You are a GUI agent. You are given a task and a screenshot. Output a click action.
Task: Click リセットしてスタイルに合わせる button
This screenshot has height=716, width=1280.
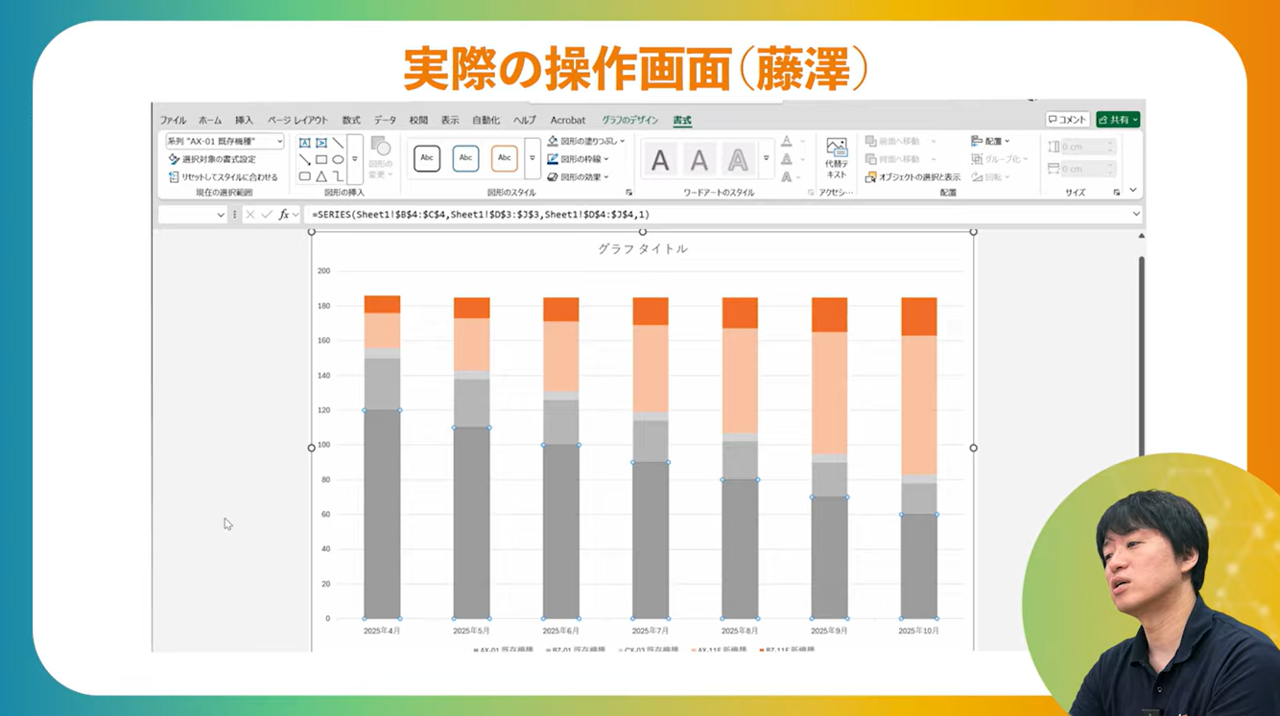pyautogui.click(x=222, y=177)
